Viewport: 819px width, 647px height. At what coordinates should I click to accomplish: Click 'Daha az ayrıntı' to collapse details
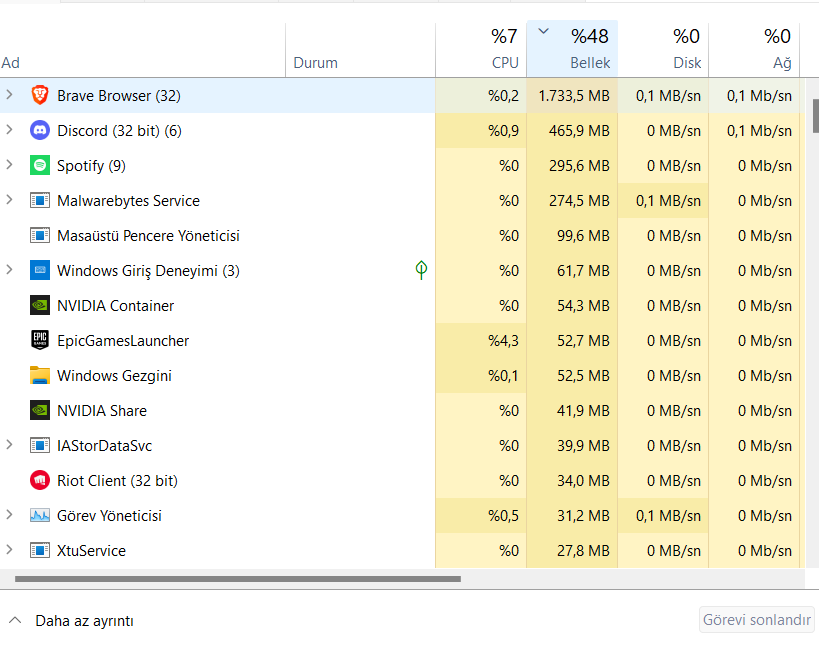pos(84,621)
